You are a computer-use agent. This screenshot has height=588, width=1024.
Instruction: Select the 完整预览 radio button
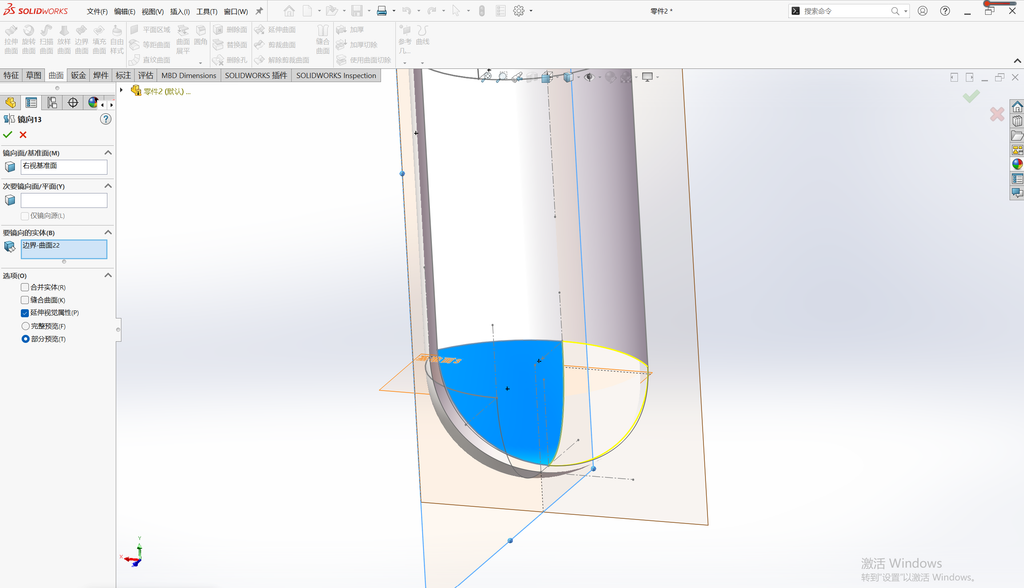click(x=25, y=326)
